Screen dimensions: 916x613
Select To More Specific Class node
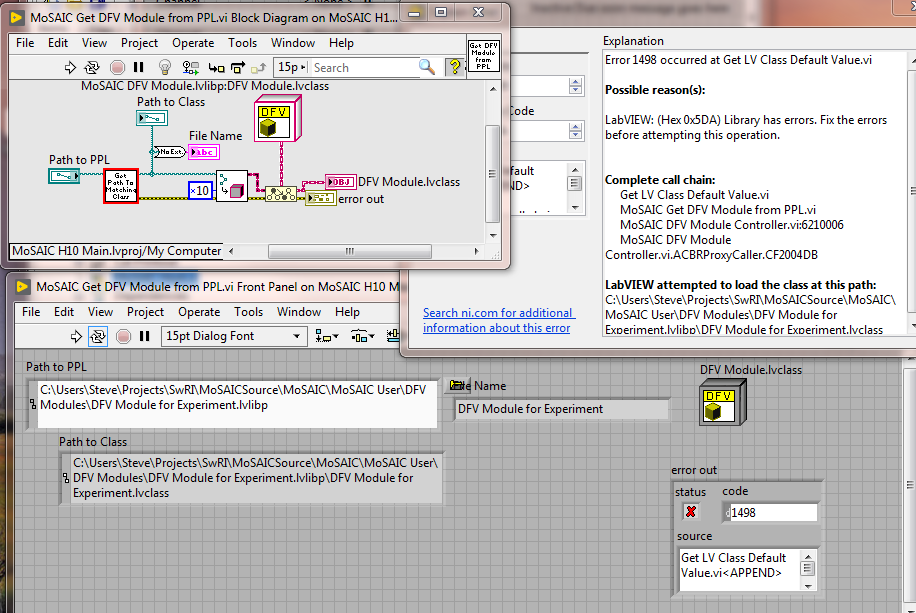(x=281, y=194)
